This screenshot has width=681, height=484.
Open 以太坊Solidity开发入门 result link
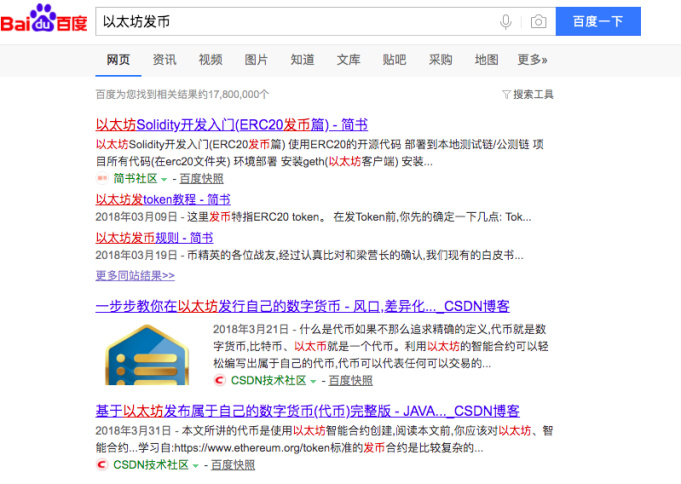(x=231, y=125)
